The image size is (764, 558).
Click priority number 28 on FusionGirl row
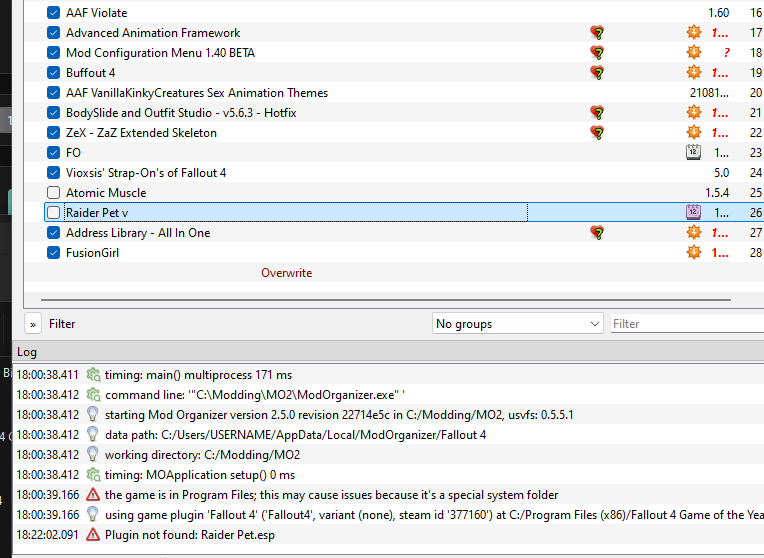click(756, 252)
